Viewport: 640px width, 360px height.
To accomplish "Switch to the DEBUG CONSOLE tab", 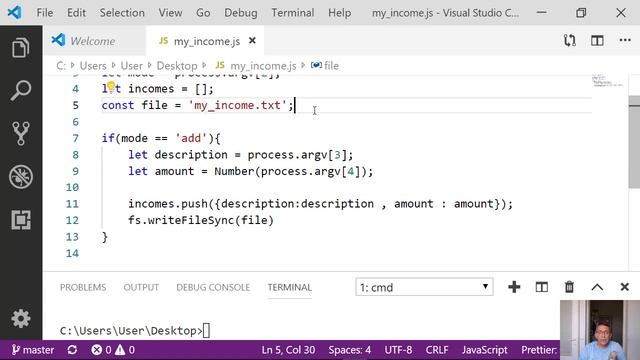I will point(213,287).
